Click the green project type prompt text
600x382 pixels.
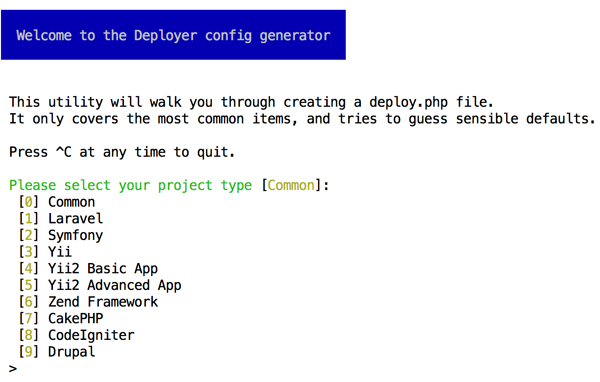click(x=130, y=186)
